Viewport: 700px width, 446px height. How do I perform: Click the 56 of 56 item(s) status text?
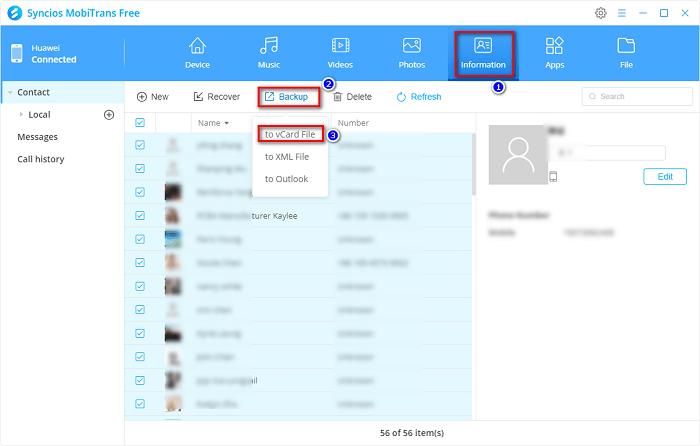coord(412,433)
